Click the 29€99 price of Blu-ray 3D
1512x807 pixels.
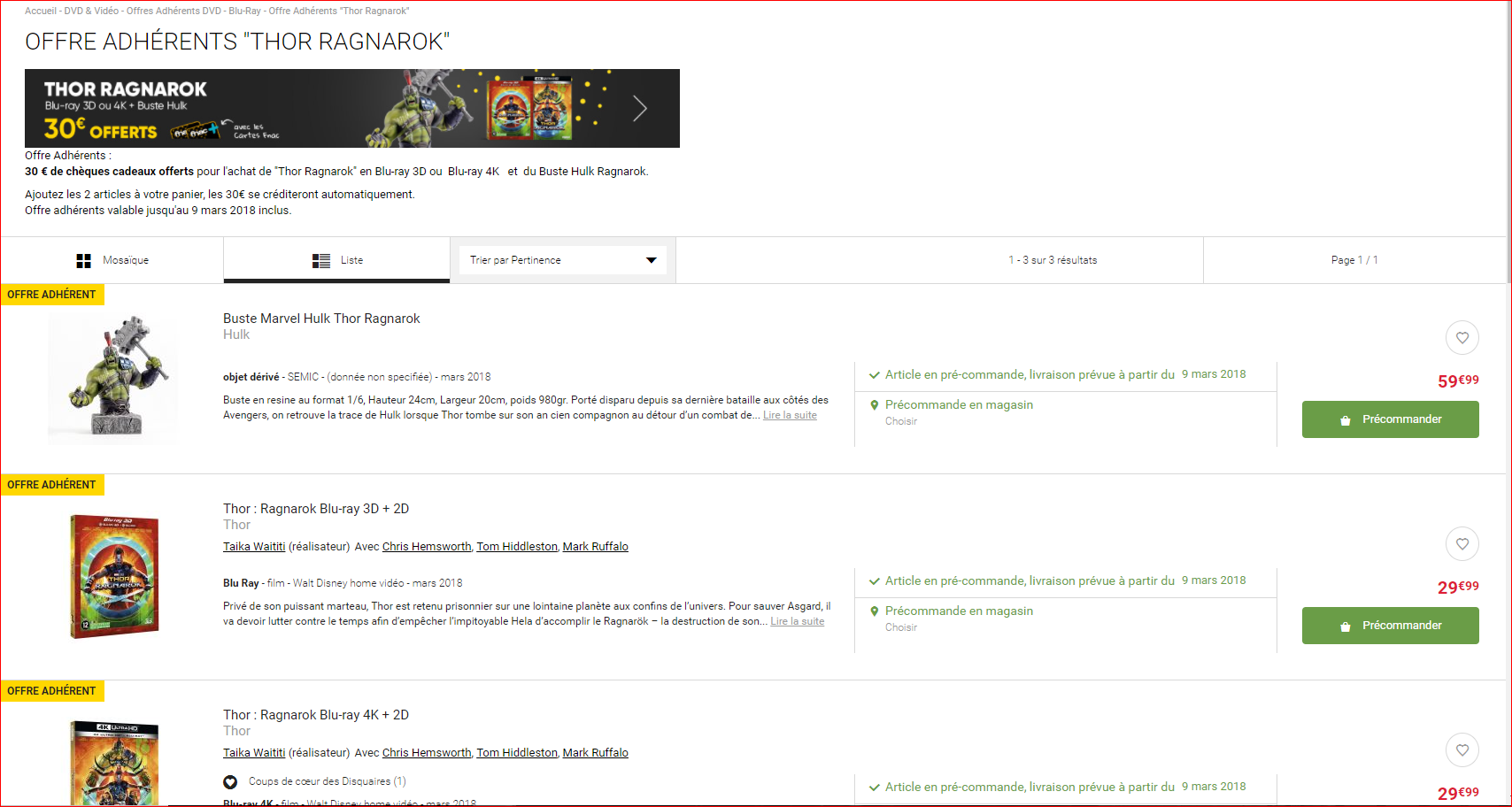tap(1458, 587)
